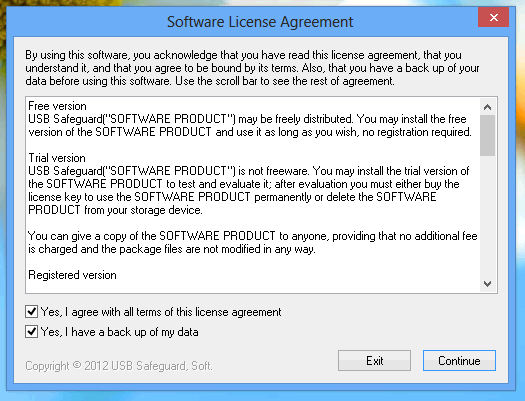Click the Software License Agreement title bar text
This screenshot has height=401, width=525.
(260, 22)
